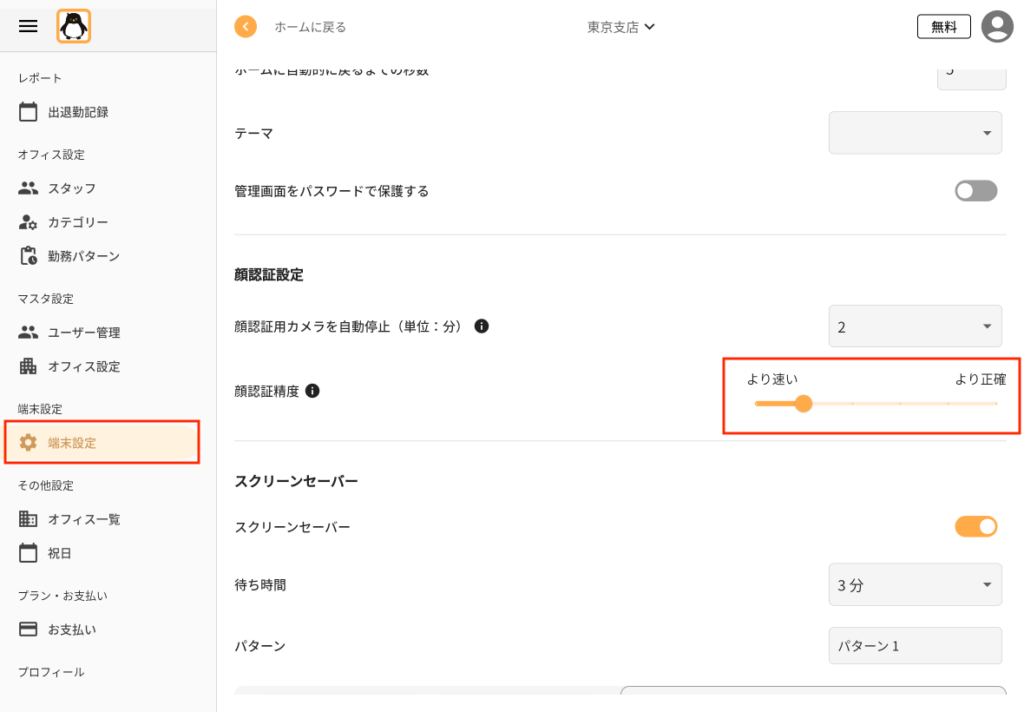Open 勤務パターン sidebar item
The width and height of the screenshot is (1024, 712).
point(84,256)
